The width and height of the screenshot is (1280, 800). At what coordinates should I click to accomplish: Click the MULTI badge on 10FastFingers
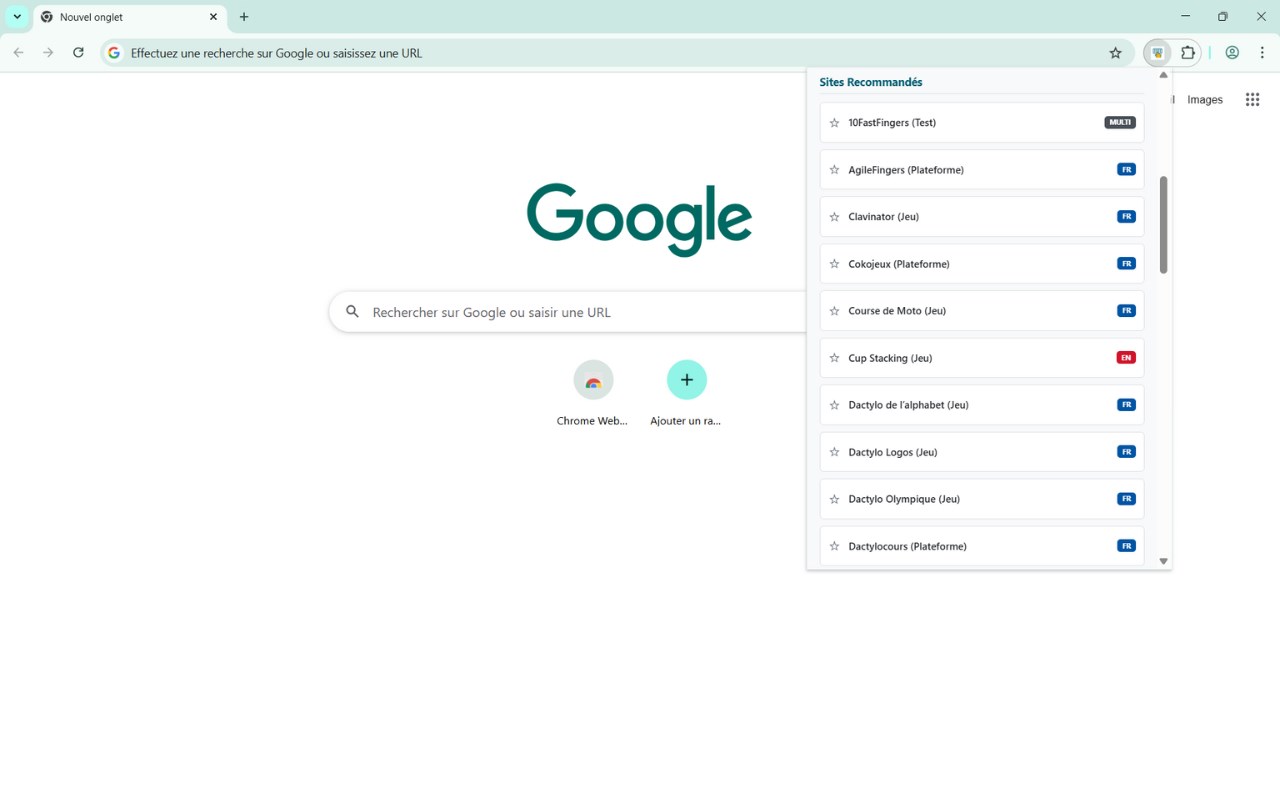coord(1120,123)
